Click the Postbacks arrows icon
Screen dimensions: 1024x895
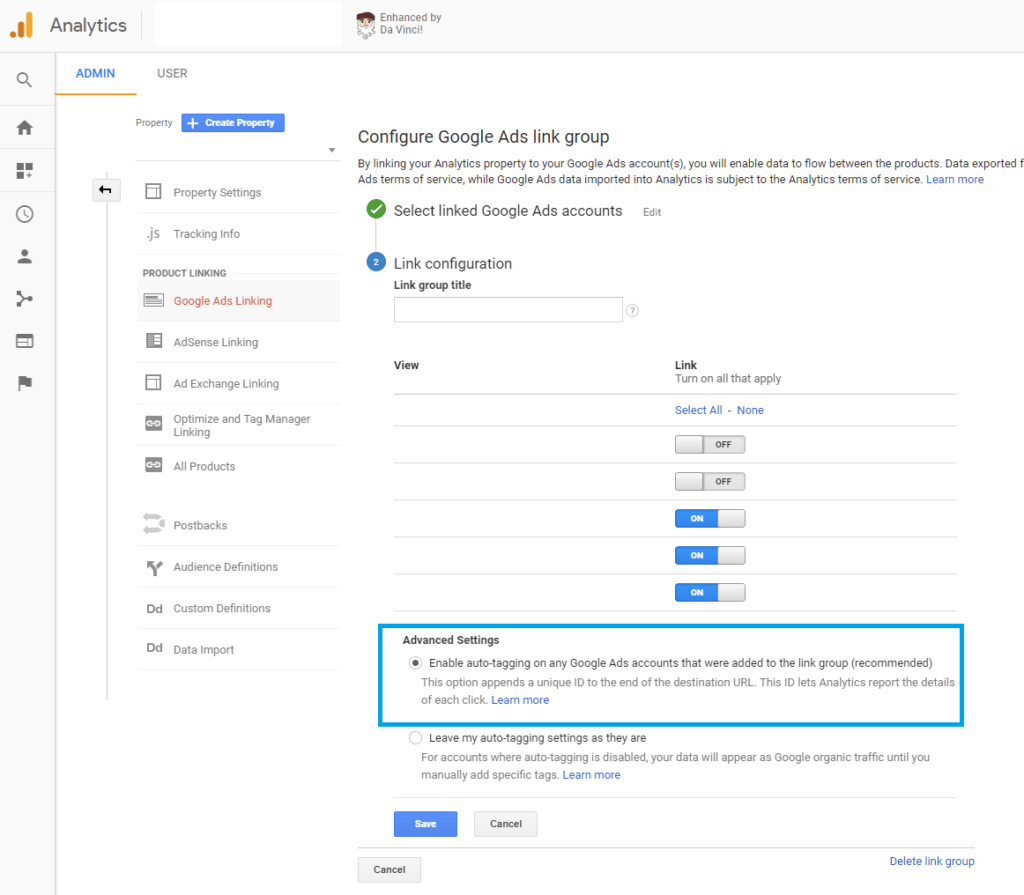(x=153, y=524)
